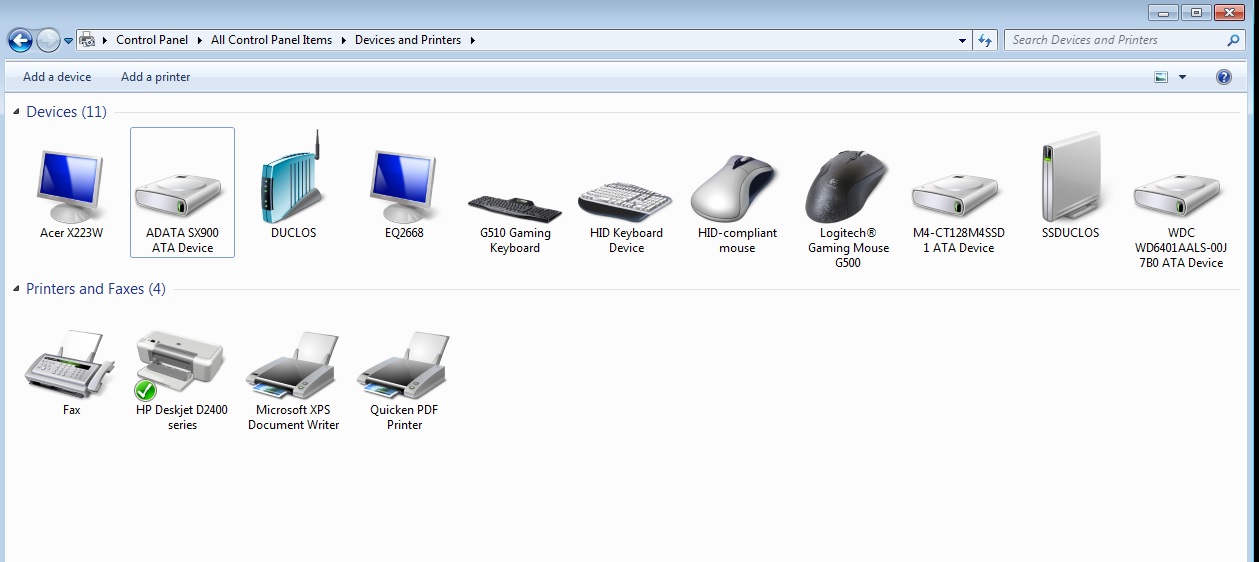Expand the arrow after Control Panel breadcrumb
The height and width of the screenshot is (562, 1259).
click(x=199, y=40)
